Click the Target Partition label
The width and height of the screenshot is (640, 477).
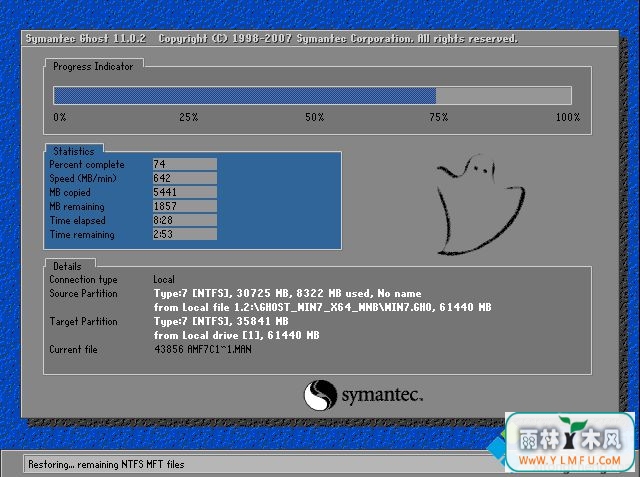pyautogui.click(x=83, y=322)
